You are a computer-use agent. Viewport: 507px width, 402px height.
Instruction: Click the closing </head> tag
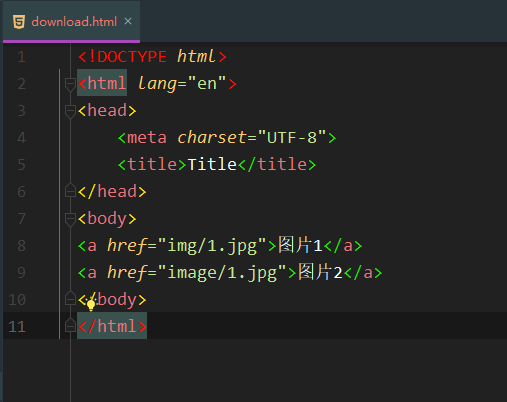click(112, 191)
